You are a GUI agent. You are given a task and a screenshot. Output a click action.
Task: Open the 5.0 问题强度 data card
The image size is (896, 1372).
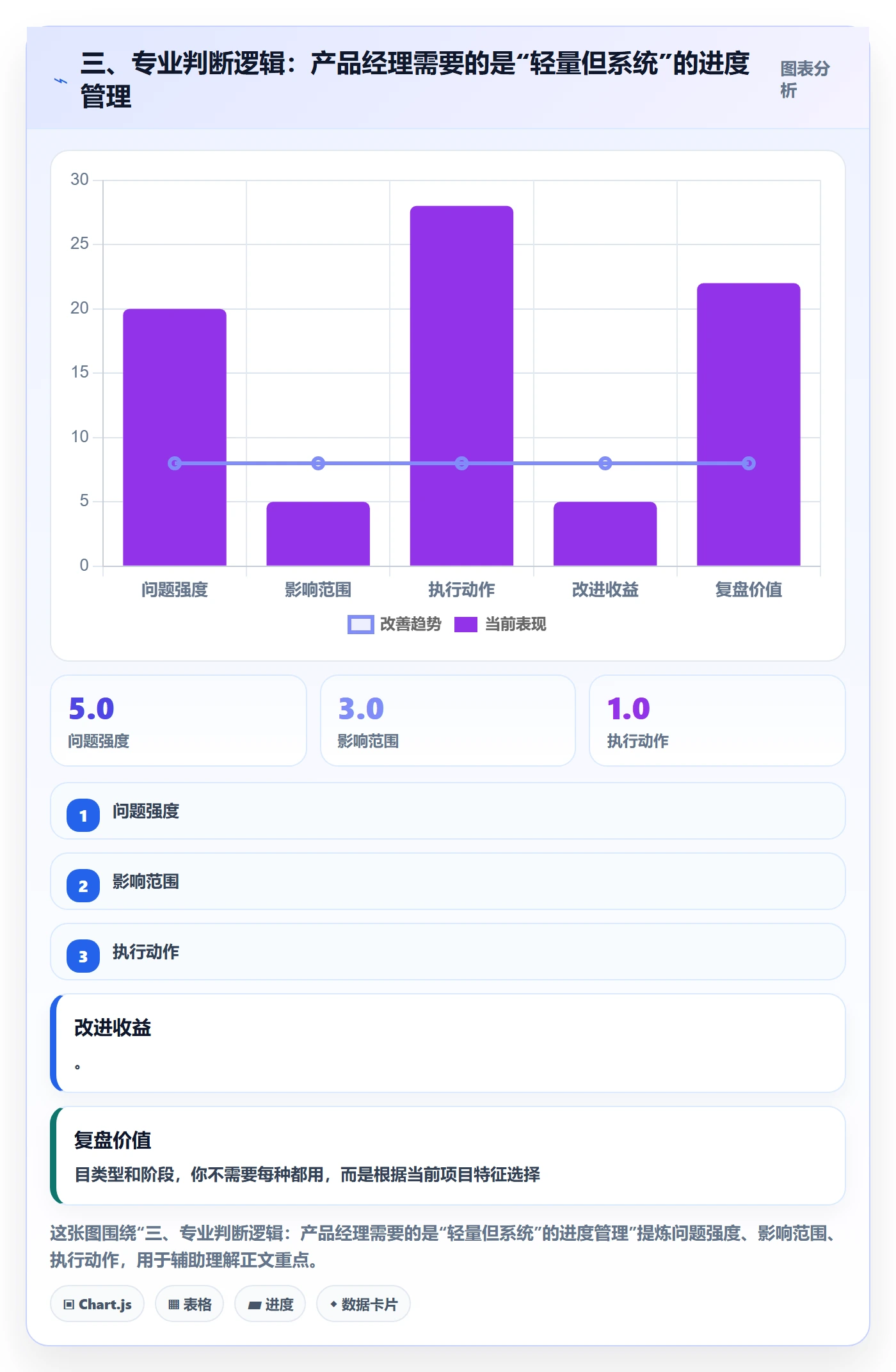tap(179, 721)
